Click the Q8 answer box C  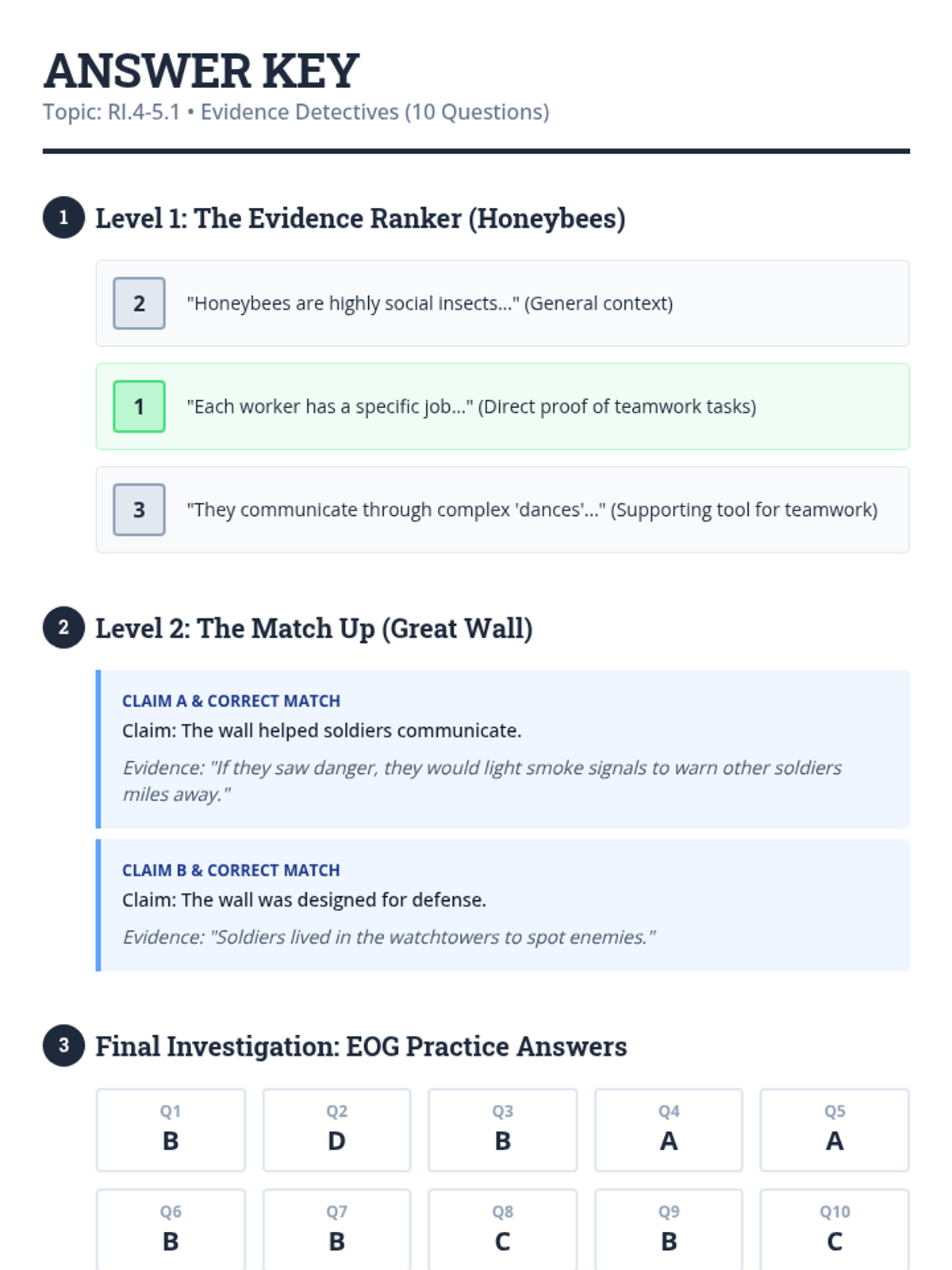pyautogui.click(x=502, y=1230)
